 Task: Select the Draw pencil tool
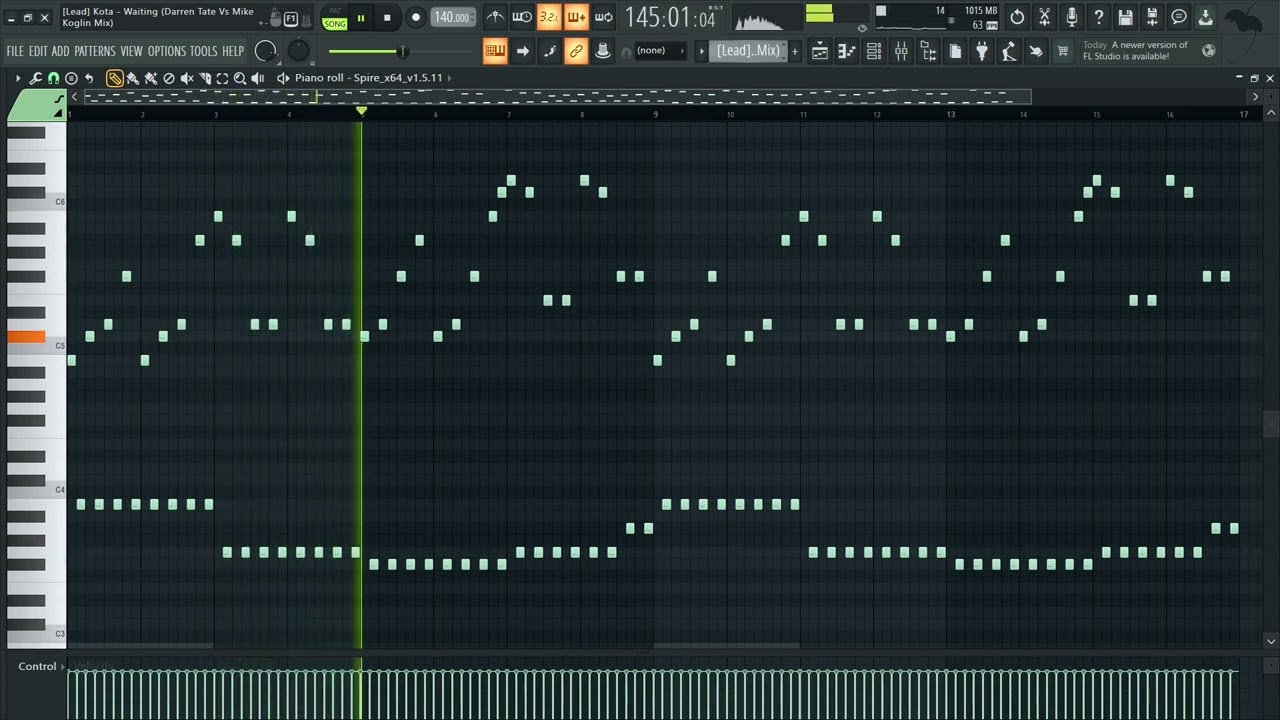pyautogui.click(x=114, y=78)
